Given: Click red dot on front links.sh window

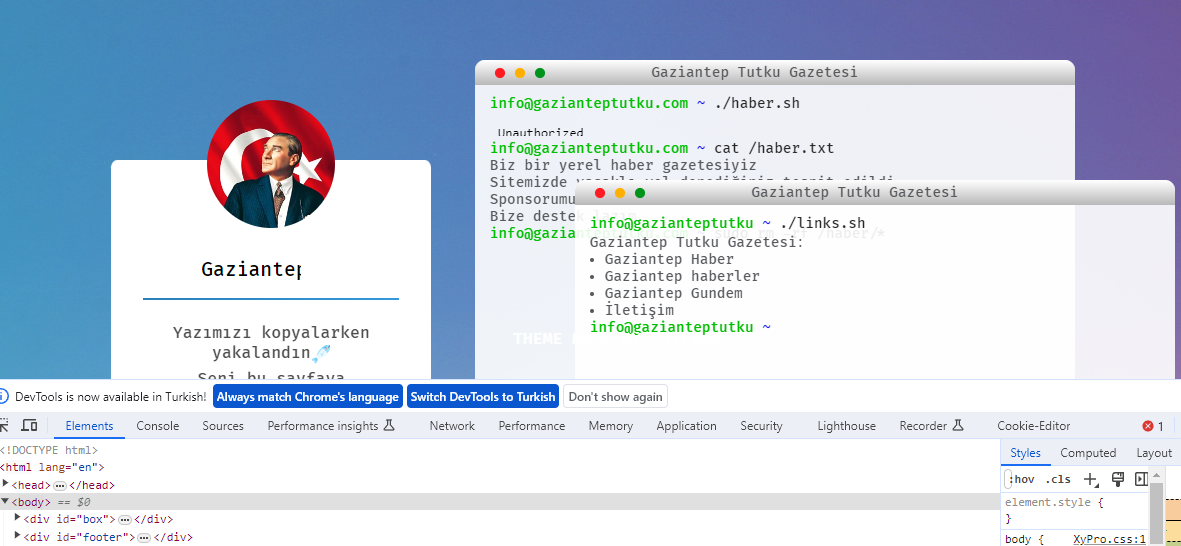Looking at the screenshot, I should pos(600,193).
